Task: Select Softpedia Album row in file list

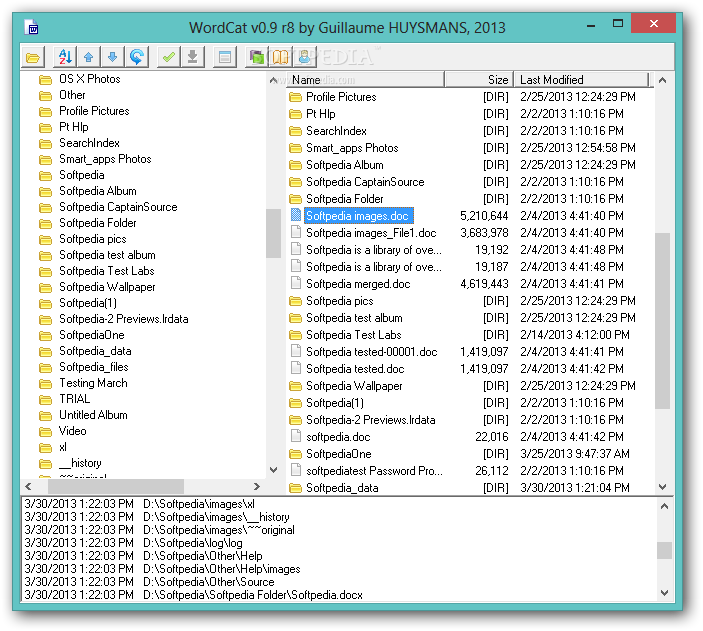Action: pos(470,165)
